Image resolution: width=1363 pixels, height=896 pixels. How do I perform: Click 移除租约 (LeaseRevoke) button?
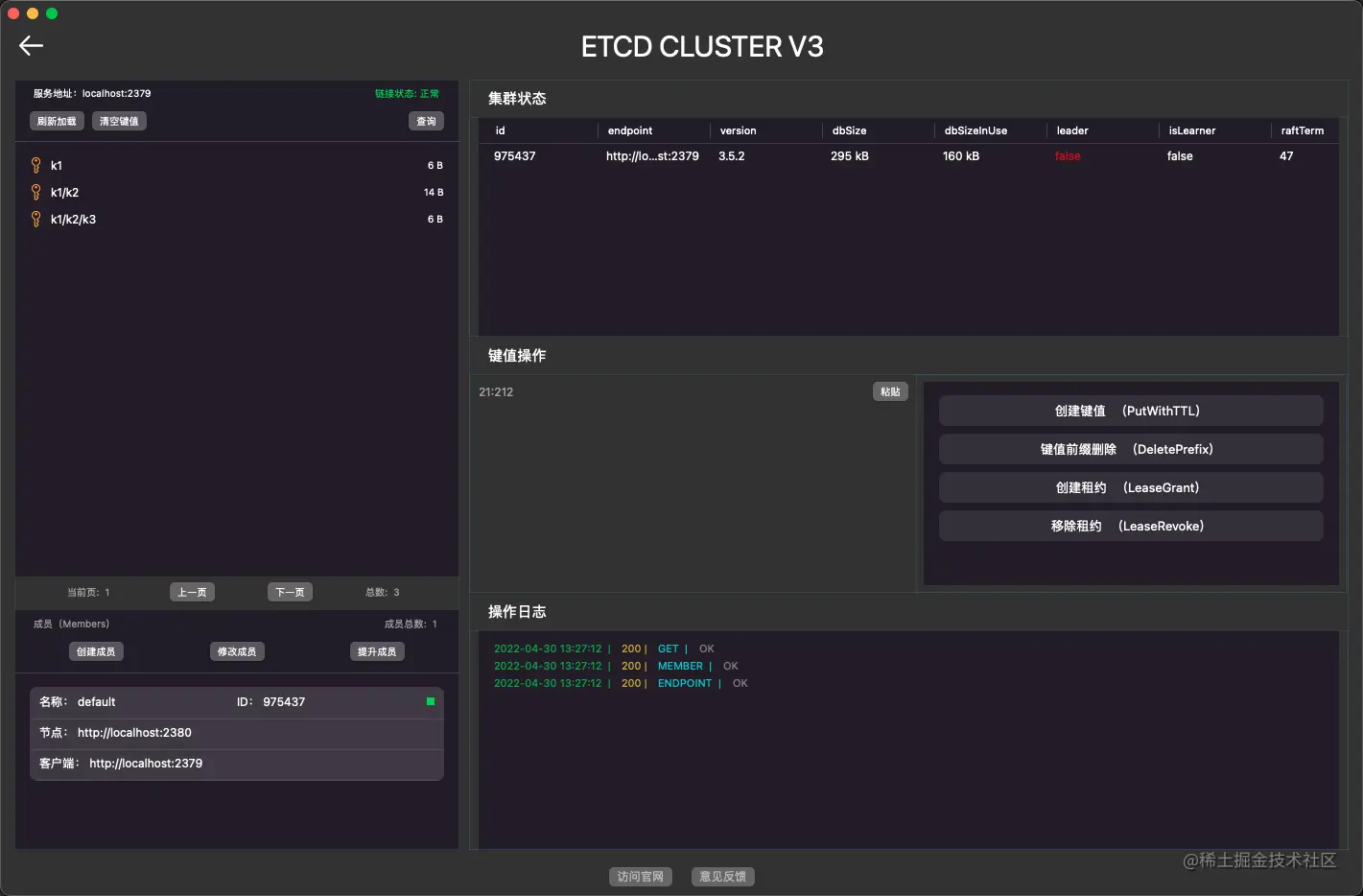(1130, 526)
